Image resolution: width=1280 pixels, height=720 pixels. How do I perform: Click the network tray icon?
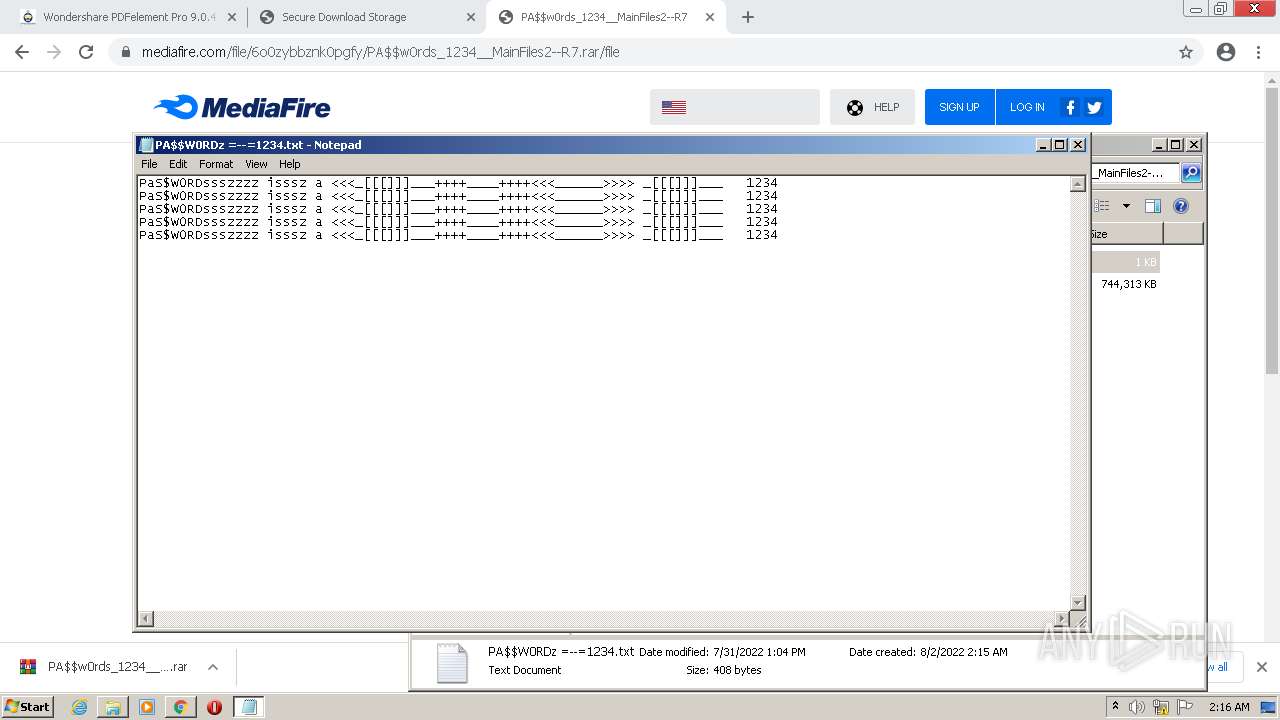click(x=1161, y=707)
